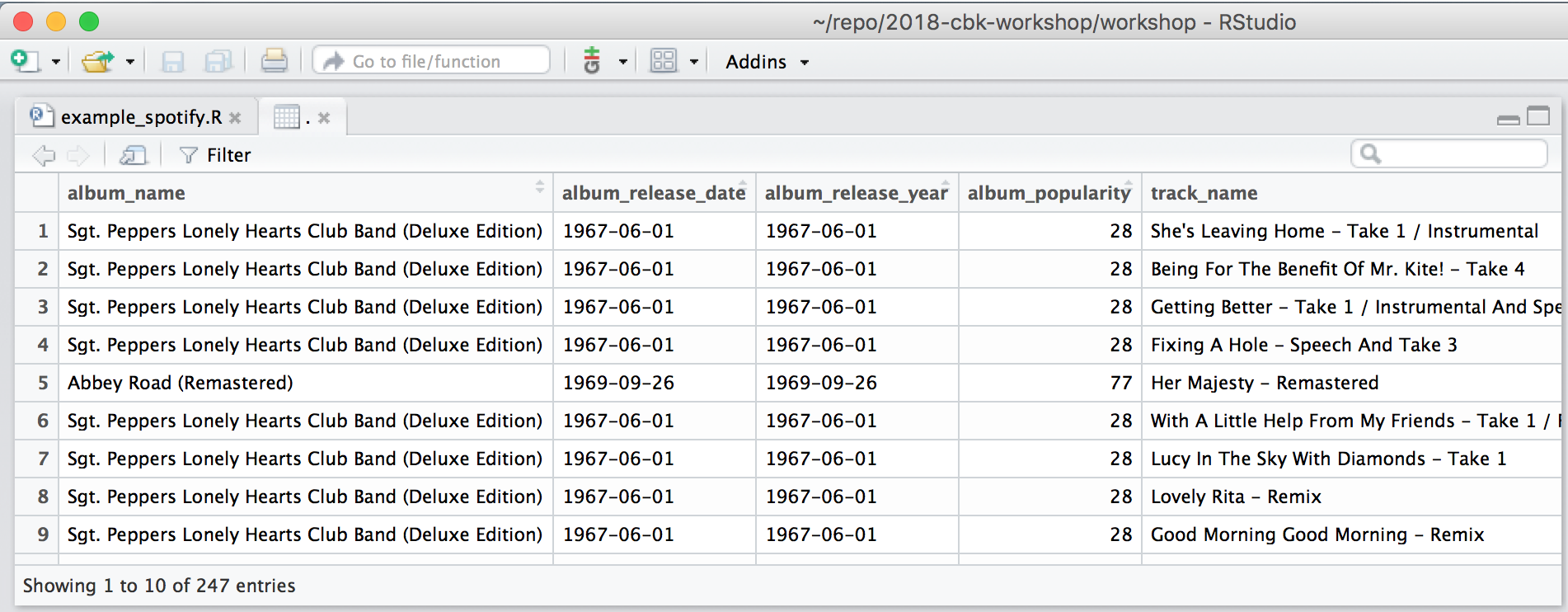This screenshot has width=1568, height=612.
Task: Open the panes layout dropdown arrow
Action: (x=694, y=62)
